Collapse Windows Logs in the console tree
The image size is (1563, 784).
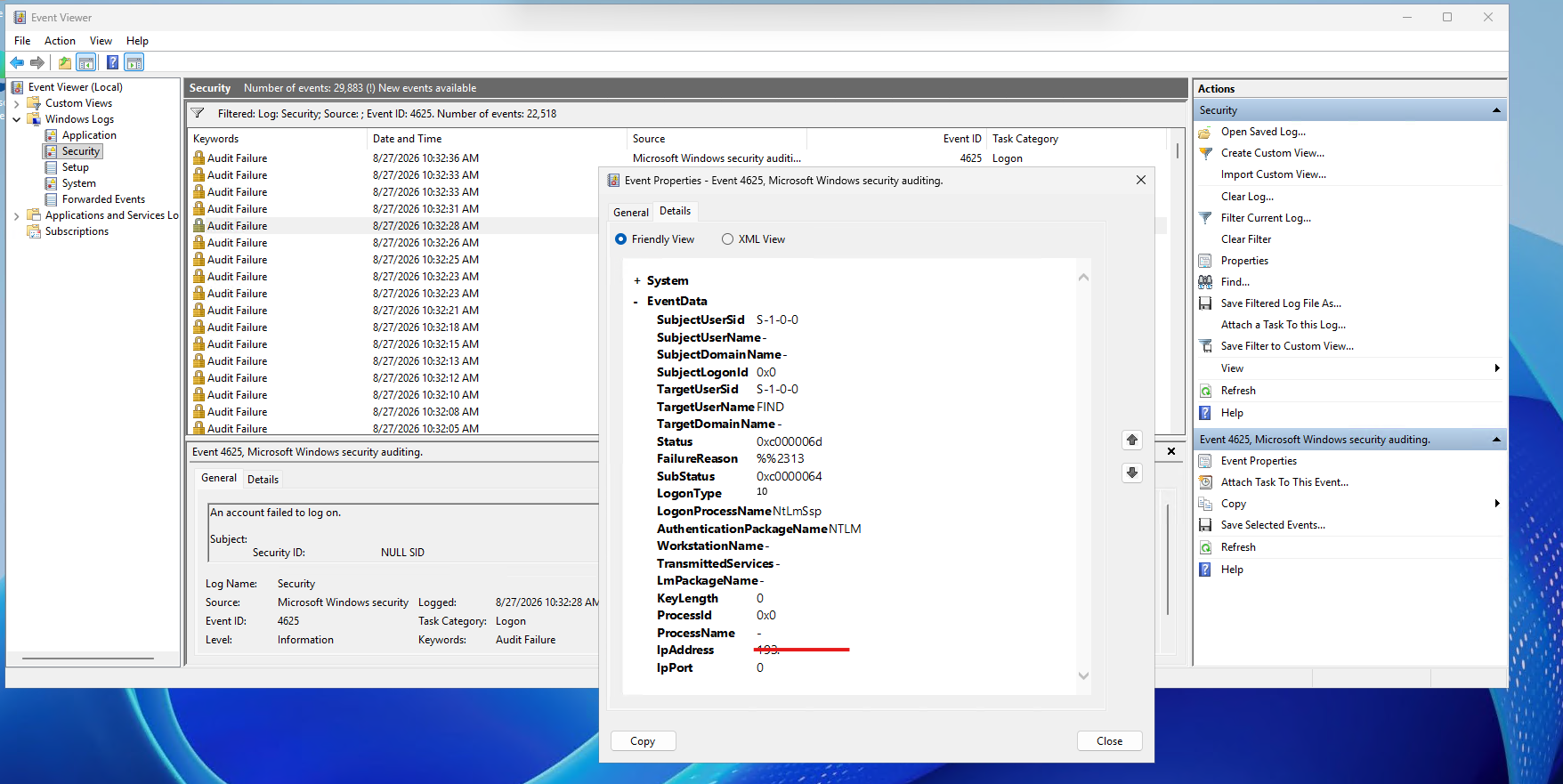[16, 119]
